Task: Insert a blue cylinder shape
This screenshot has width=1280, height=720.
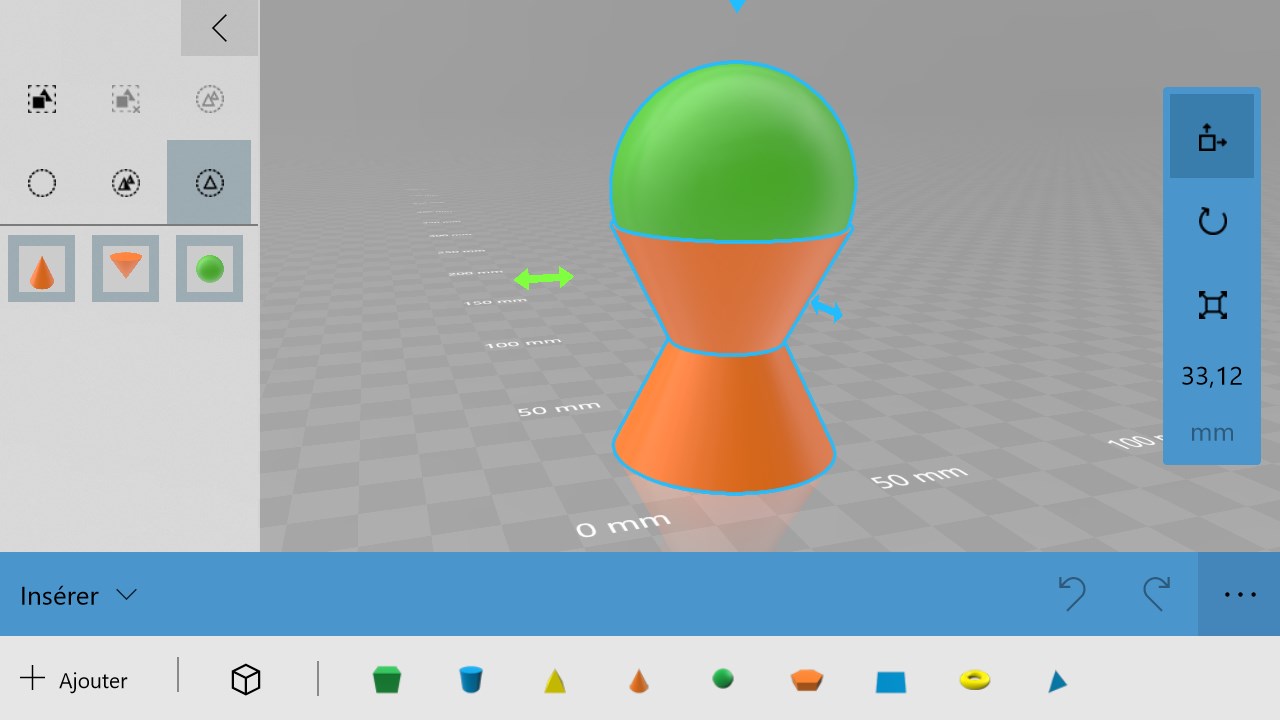Action: click(471, 680)
